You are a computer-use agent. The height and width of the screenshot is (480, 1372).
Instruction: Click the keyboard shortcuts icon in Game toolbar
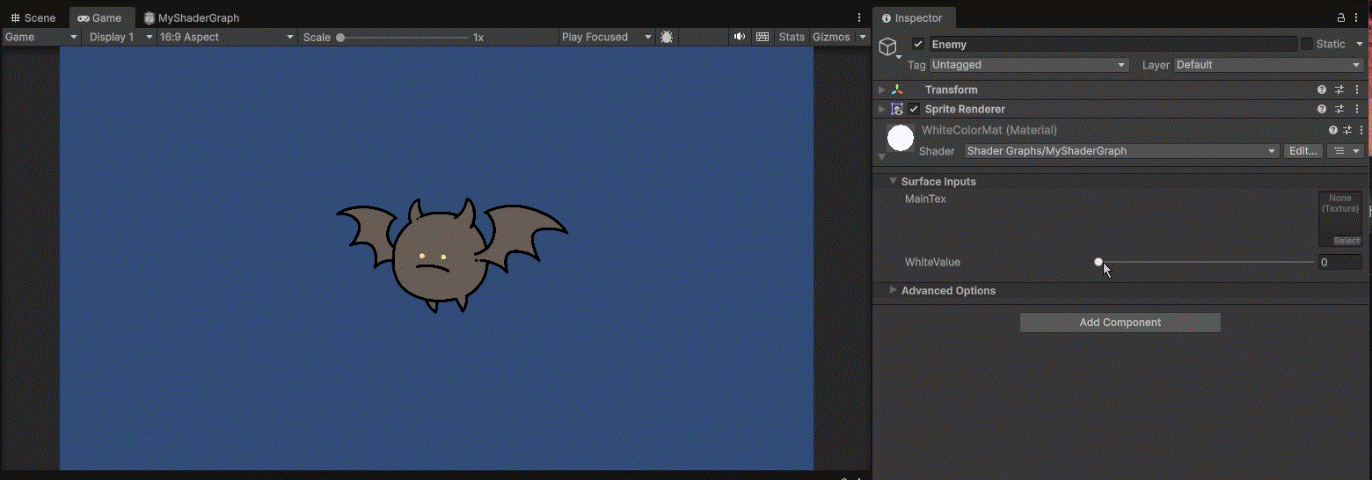tap(763, 37)
